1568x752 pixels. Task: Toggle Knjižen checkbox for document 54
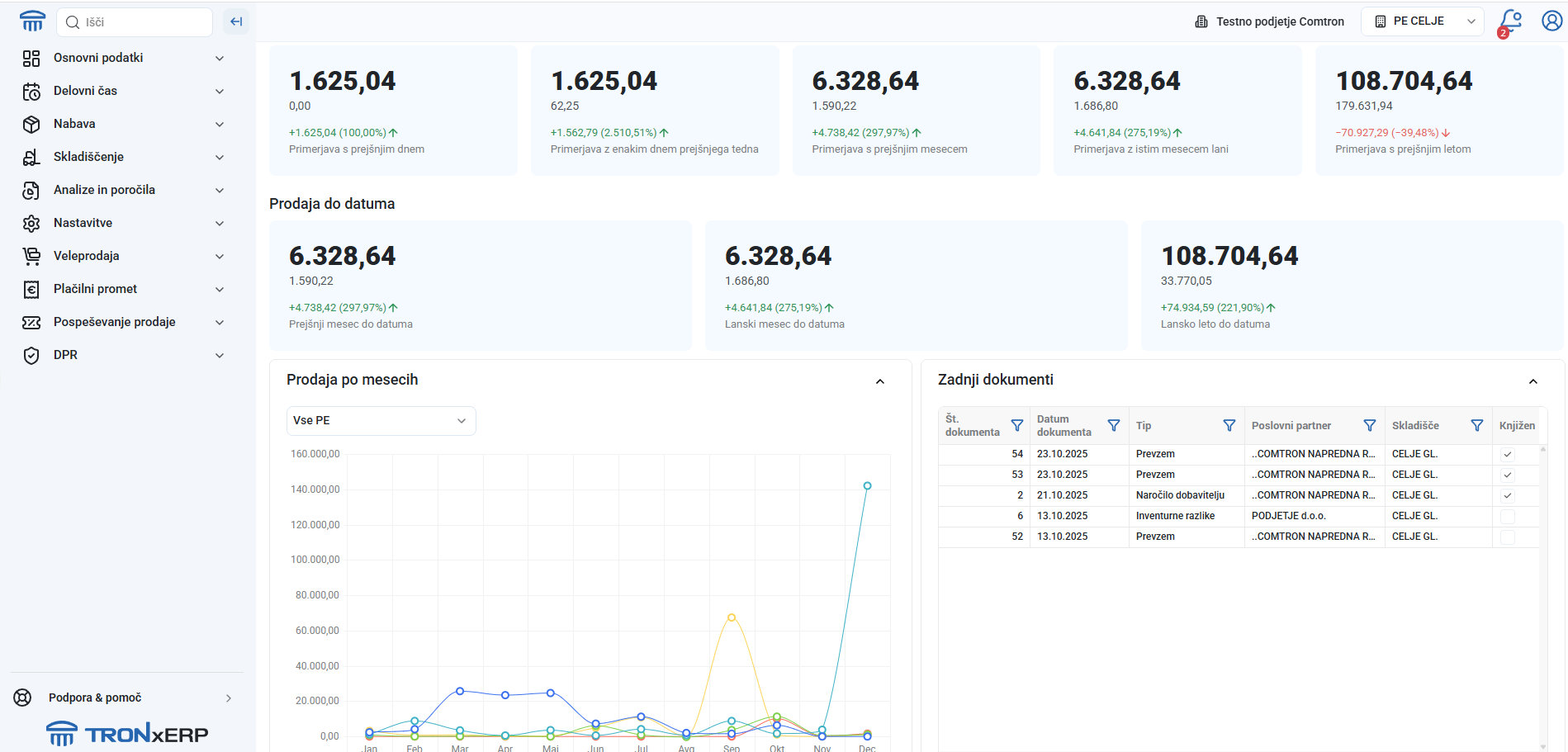[x=1507, y=454]
